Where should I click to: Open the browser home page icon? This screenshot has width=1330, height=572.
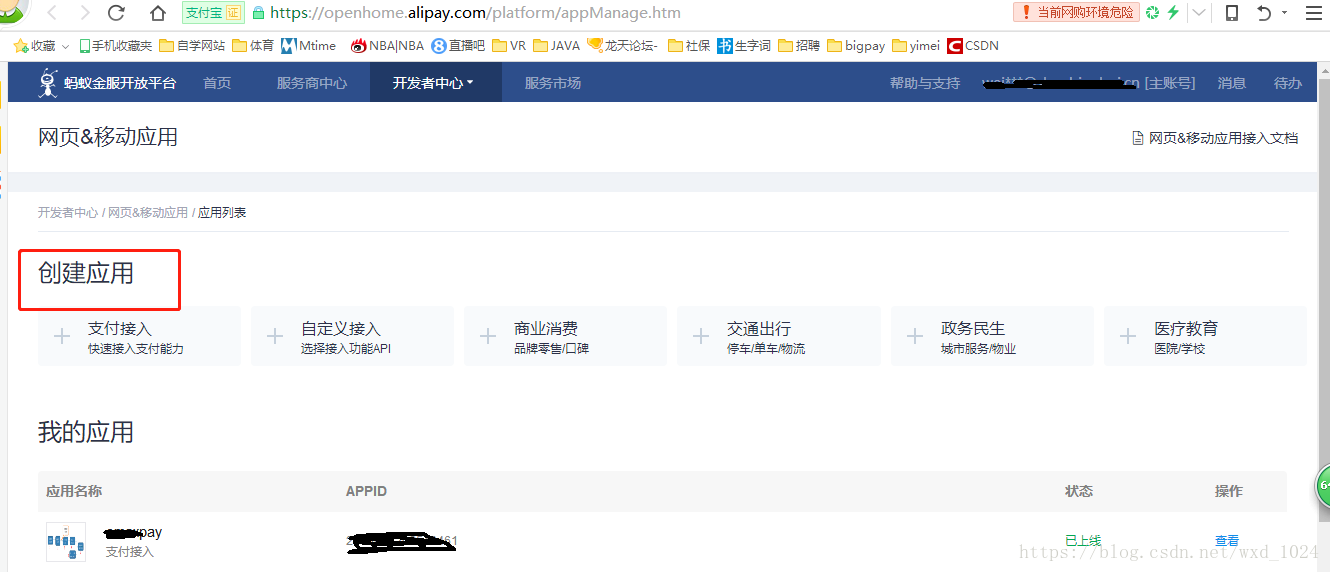coord(157,13)
